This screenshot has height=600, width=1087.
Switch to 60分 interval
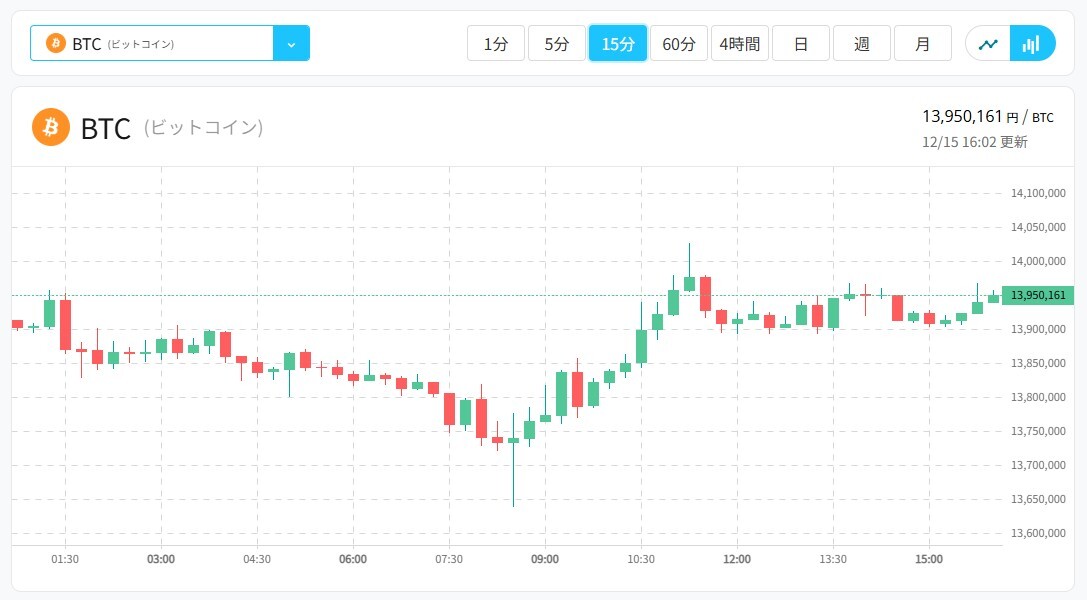pos(679,44)
